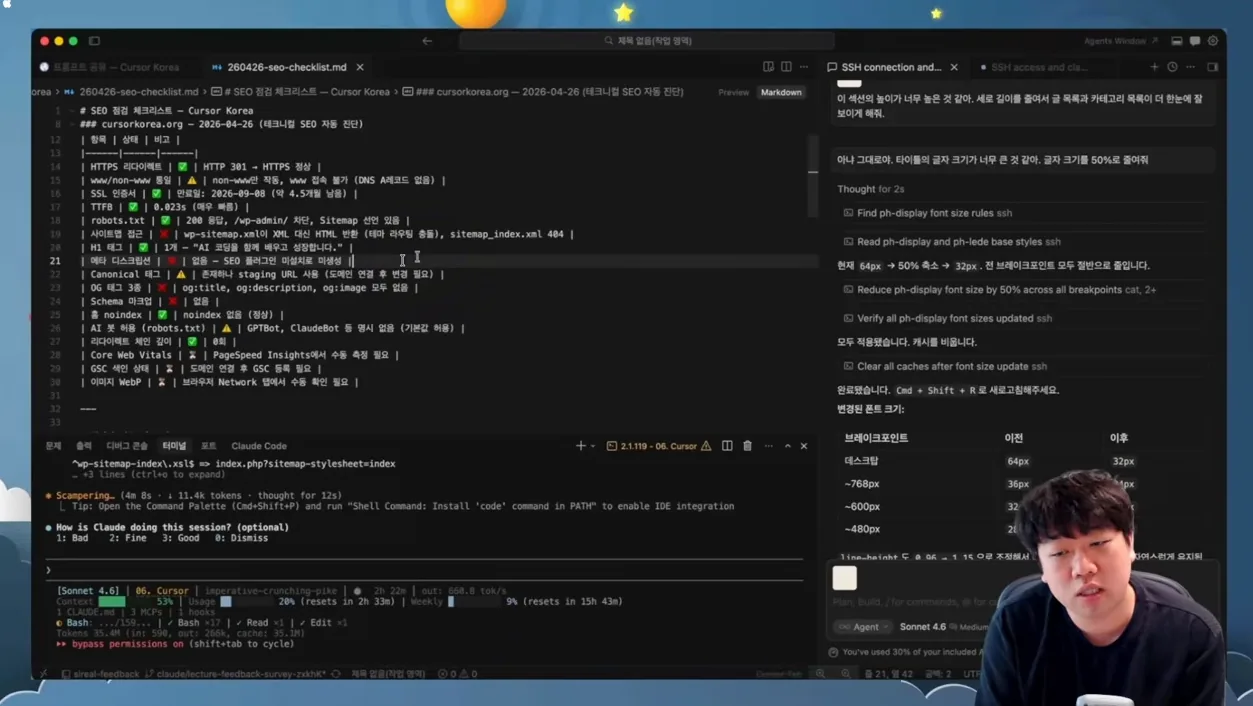
Task: Switch to Markdown mode
Action: 781,92
